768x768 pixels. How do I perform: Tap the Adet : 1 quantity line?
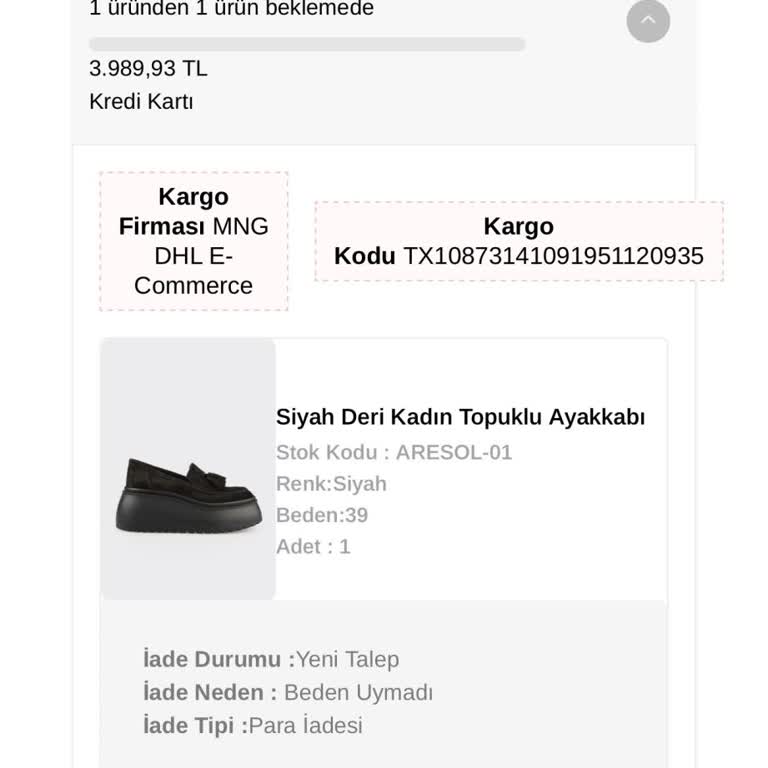coord(313,547)
